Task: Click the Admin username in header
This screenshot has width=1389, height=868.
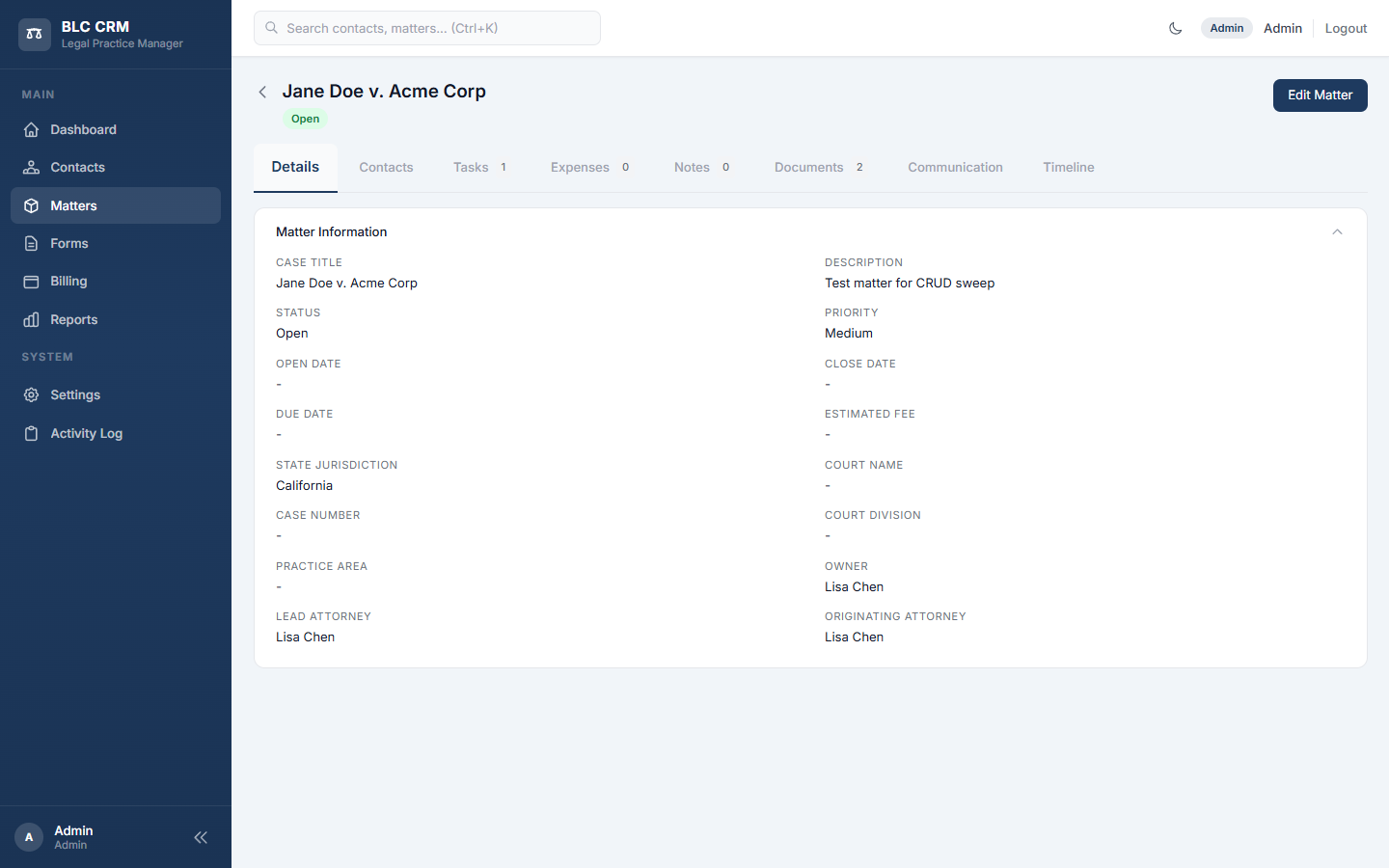Action: pyautogui.click(x=1283, y=28)
